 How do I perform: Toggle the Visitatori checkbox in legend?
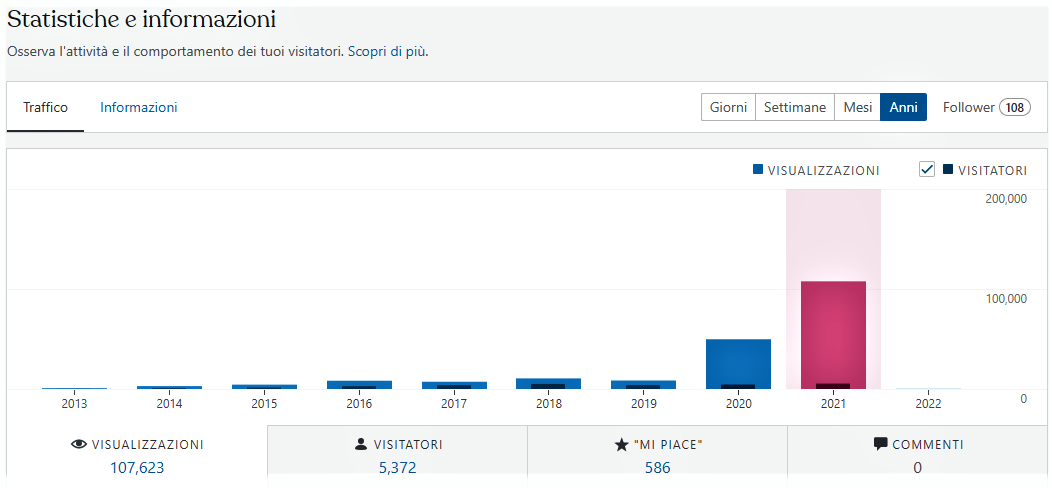point(927,170)
